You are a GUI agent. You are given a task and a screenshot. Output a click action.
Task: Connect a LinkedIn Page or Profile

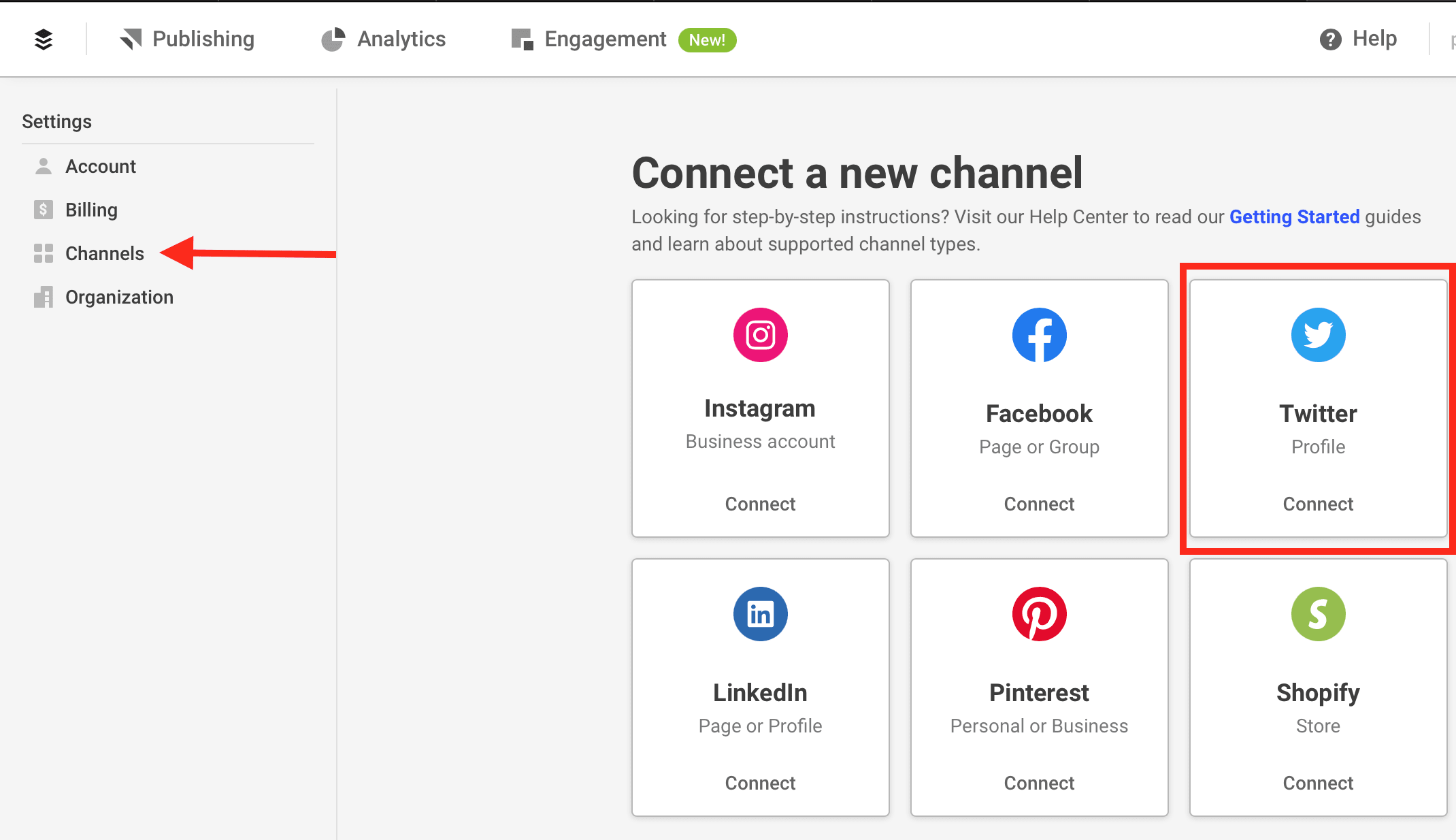click(760, 783)
